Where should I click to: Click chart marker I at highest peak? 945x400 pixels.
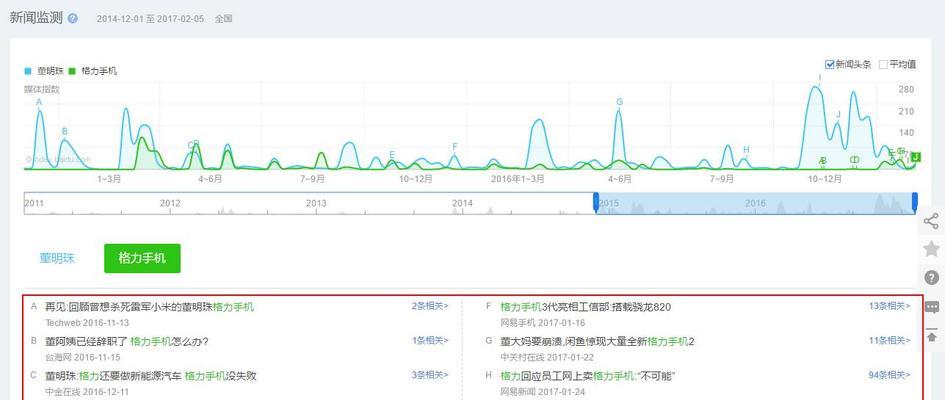coord(820,78)
